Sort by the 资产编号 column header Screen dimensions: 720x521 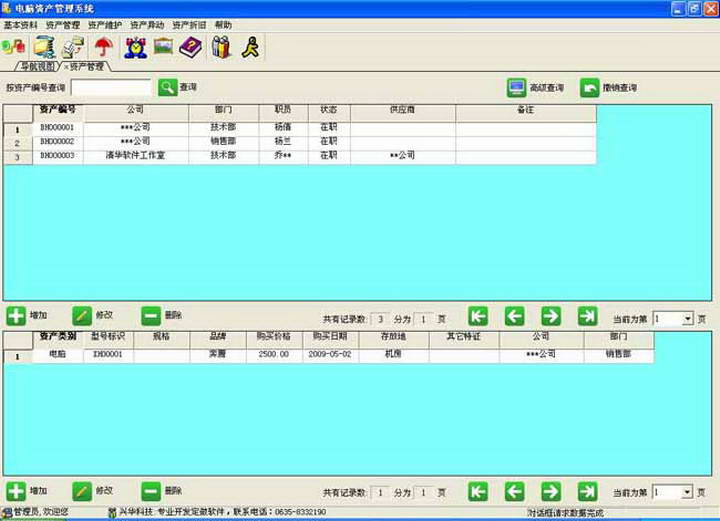point(58,111)
